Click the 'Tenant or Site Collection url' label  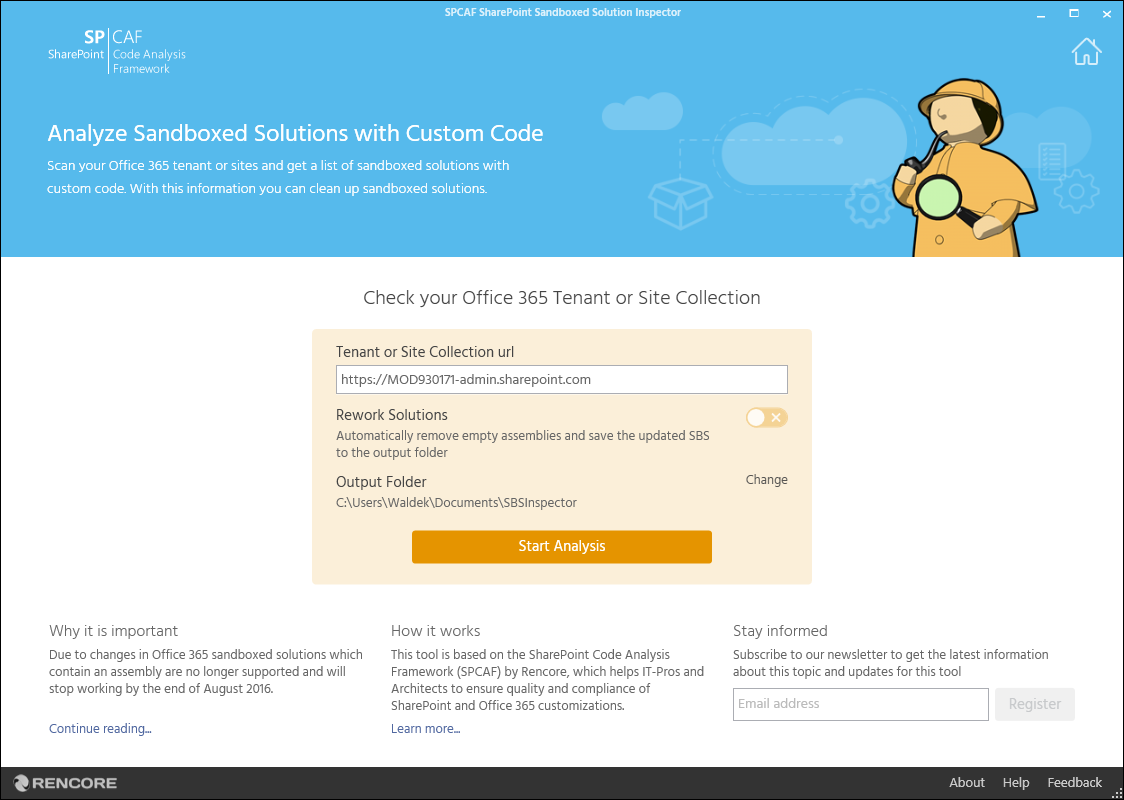pyautogui.click(x=424, y=352)
